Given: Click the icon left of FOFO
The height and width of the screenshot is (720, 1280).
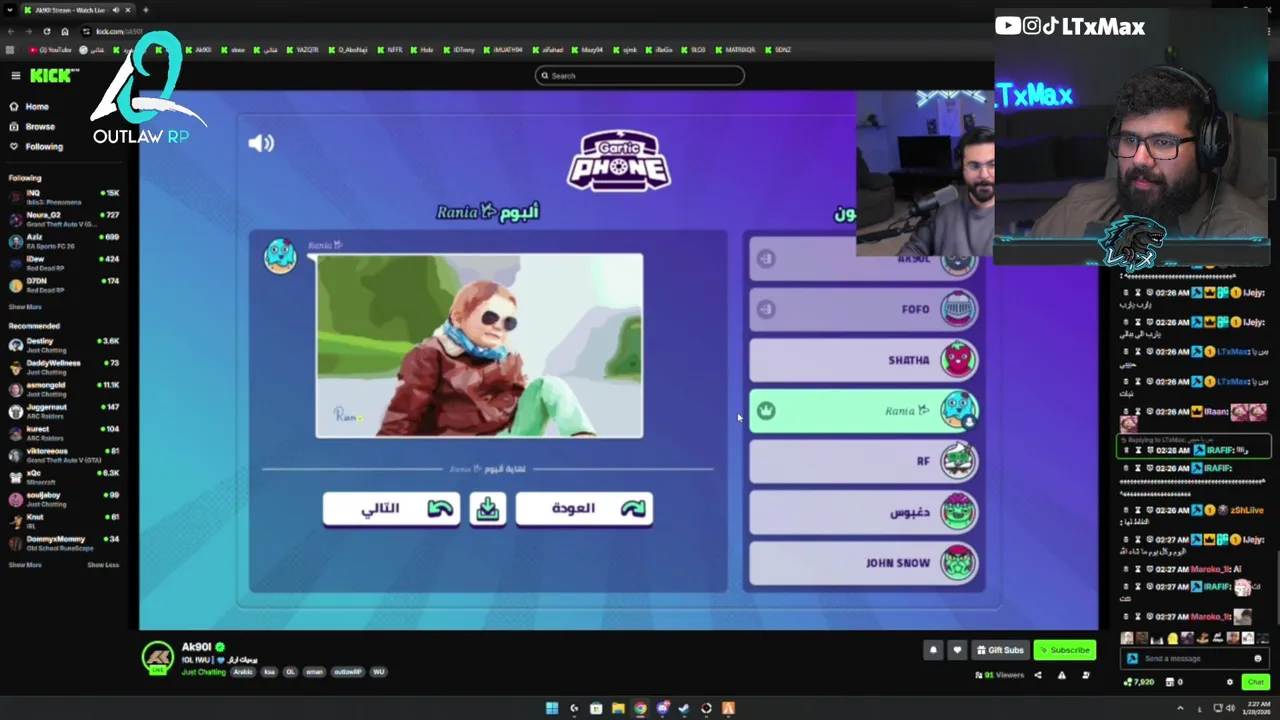Looking at the screenshot, I should (766, 309).
